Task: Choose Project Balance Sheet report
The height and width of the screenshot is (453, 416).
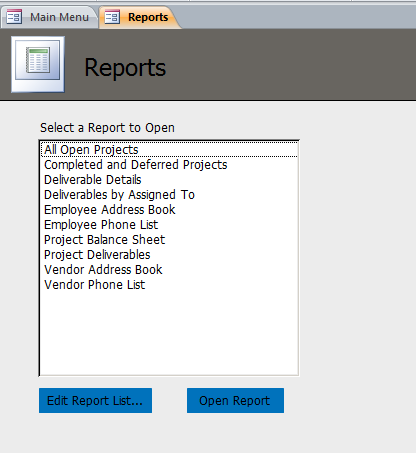Action: coord(169,240)
